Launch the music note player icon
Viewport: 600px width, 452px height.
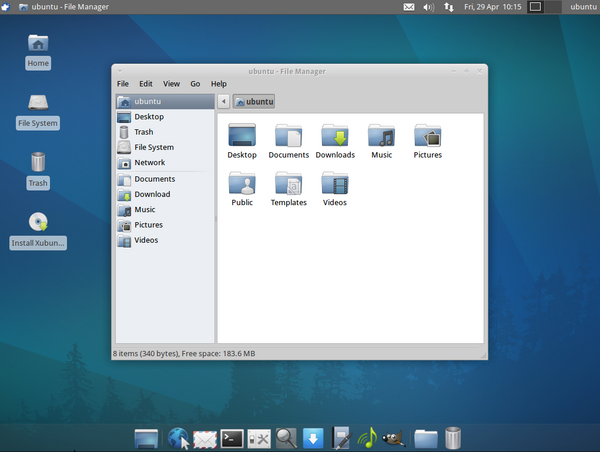pyautogui.click(x=367, y=437)
